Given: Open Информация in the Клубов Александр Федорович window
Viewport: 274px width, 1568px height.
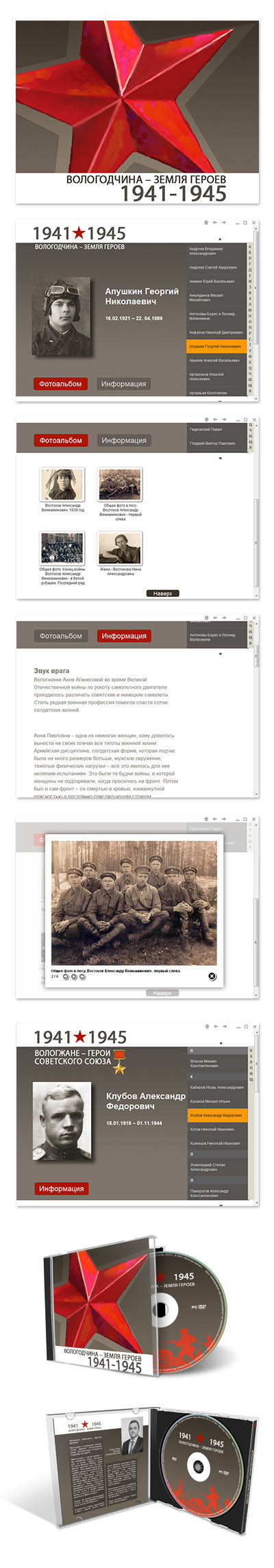Looking at the screenshot, I should tap(61, 1188).
